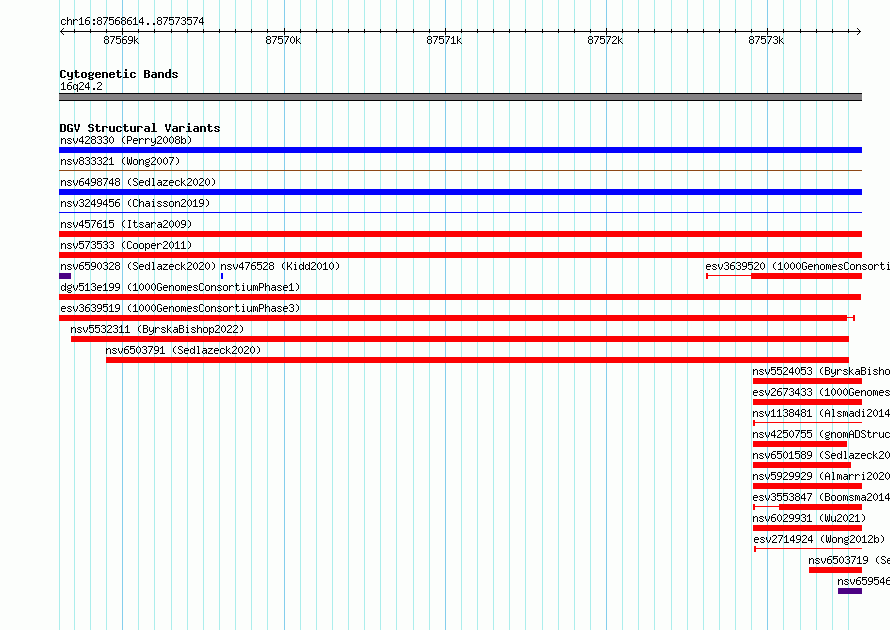Select the red bar under nsv5524053
The image size is (890, 630).
[x=808, y=381]
